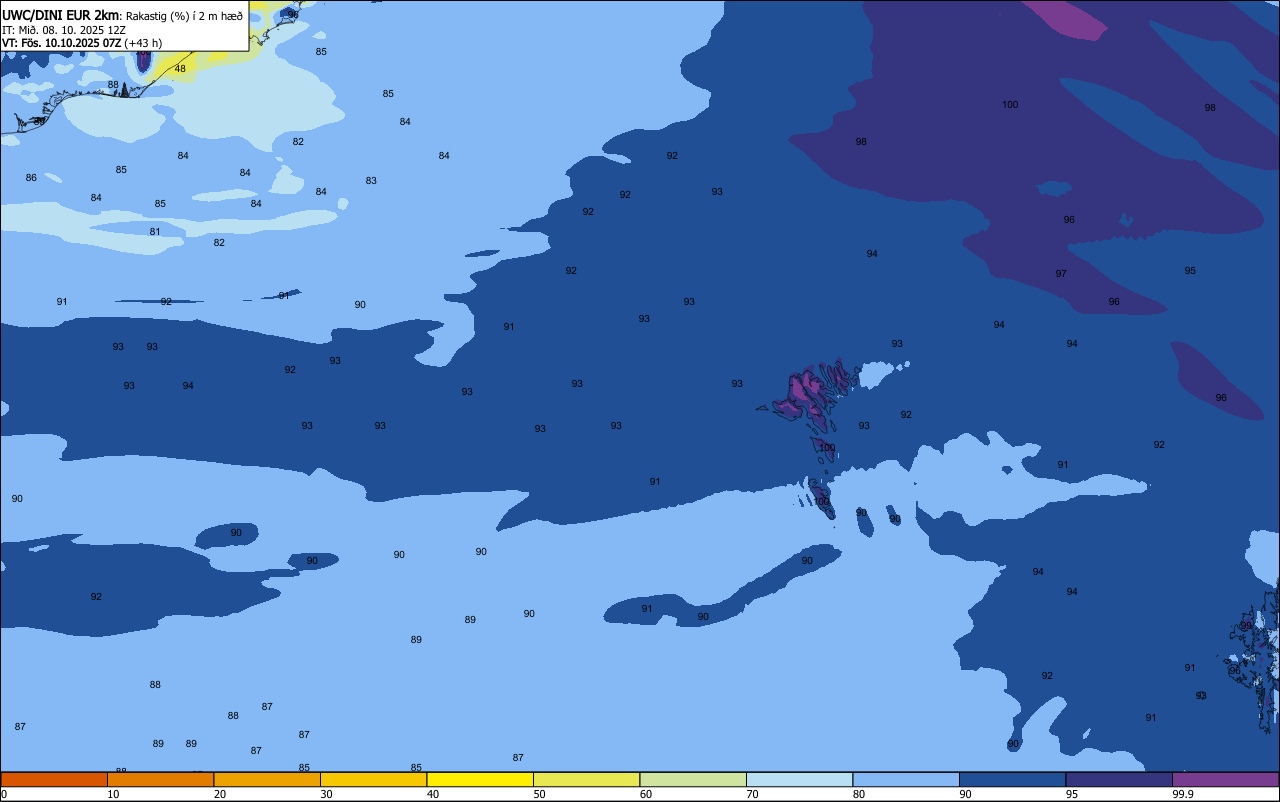Click the '81' humidity value on the map
The width and height of the screenshot is (1280, 802).
[155, 232]
